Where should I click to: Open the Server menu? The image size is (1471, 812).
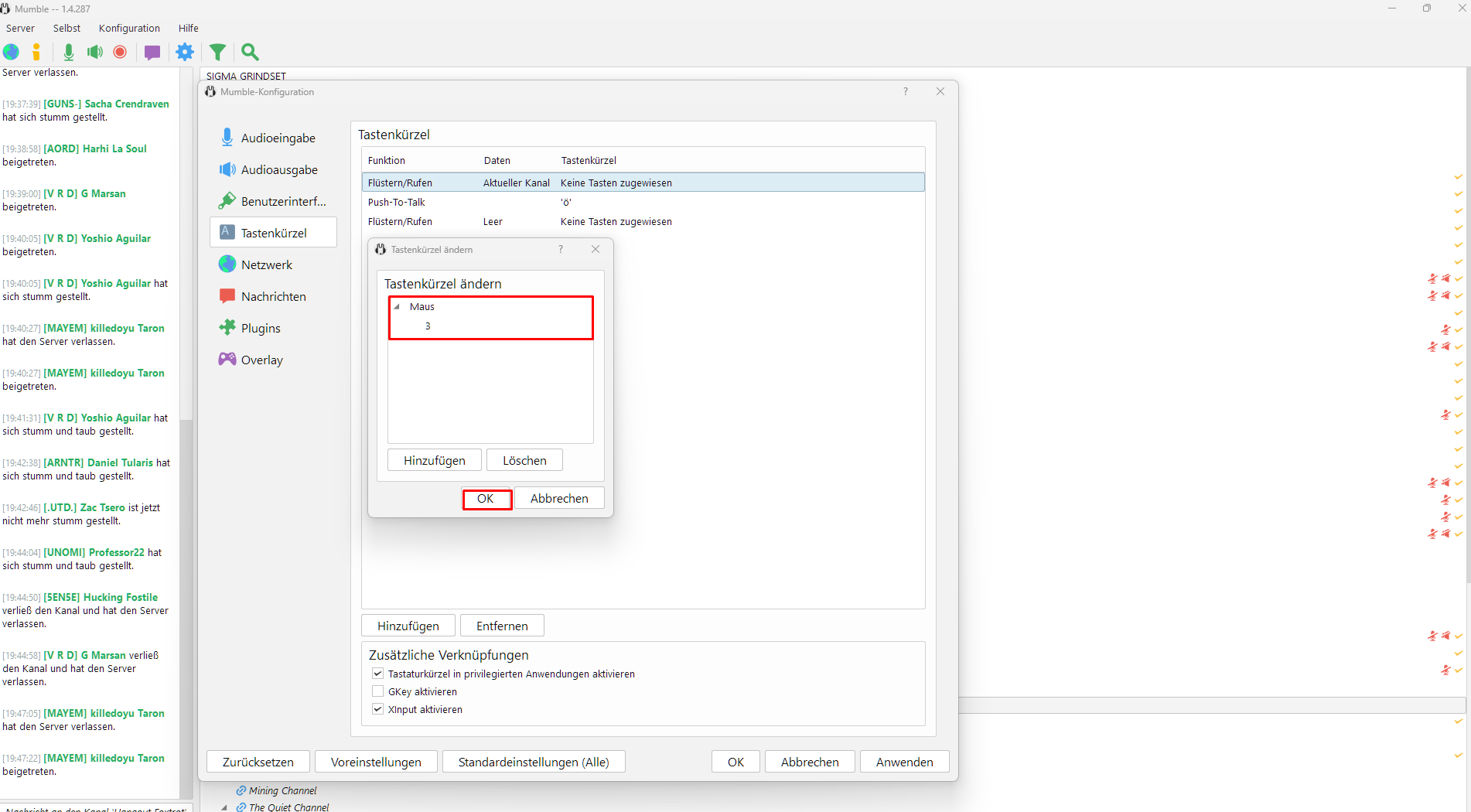pyautogui.click(x=20, y=28)
